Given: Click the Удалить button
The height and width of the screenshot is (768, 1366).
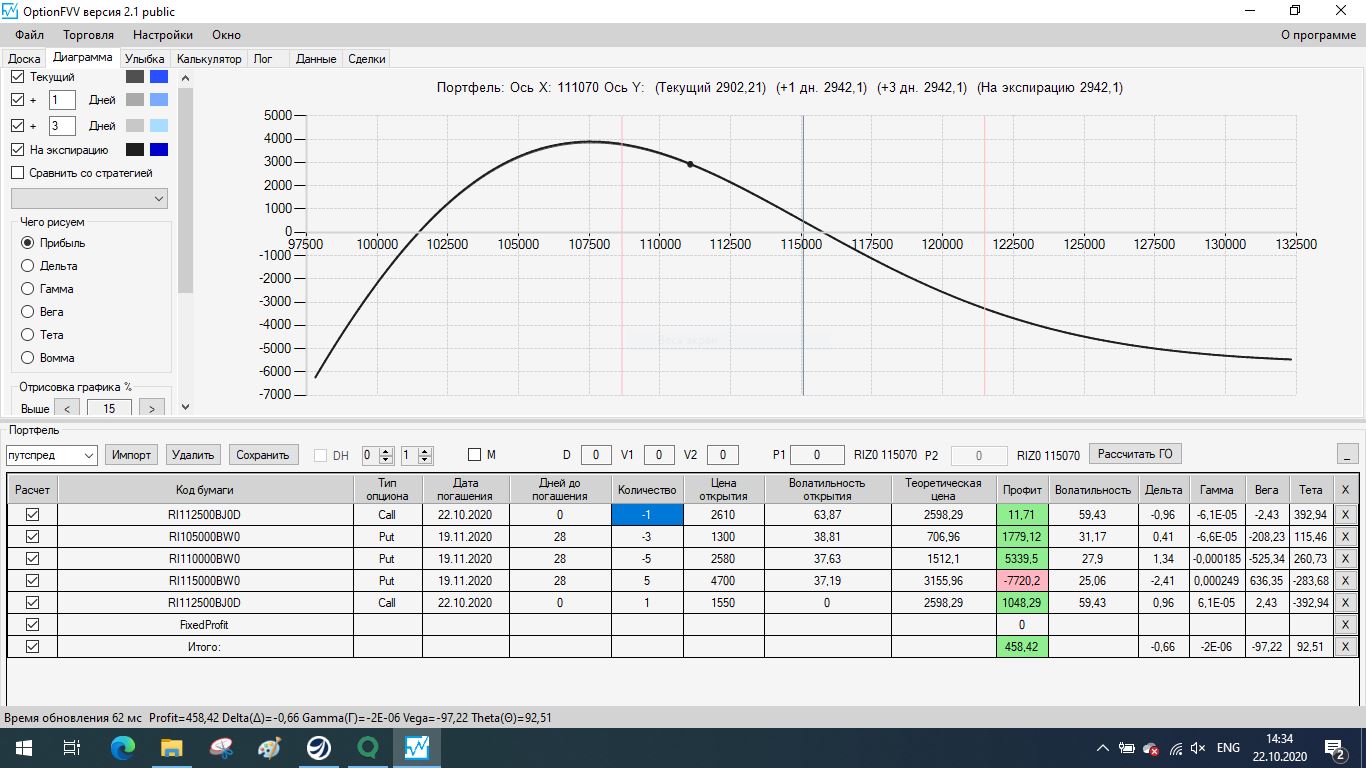Looking at the screenshot, I should tap(193, 455).
